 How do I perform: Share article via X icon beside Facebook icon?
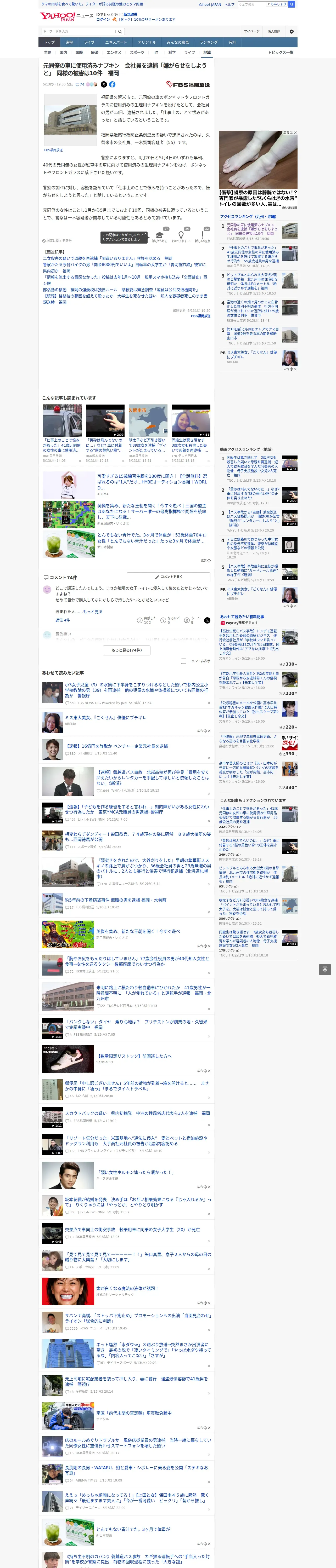(104, 85)
